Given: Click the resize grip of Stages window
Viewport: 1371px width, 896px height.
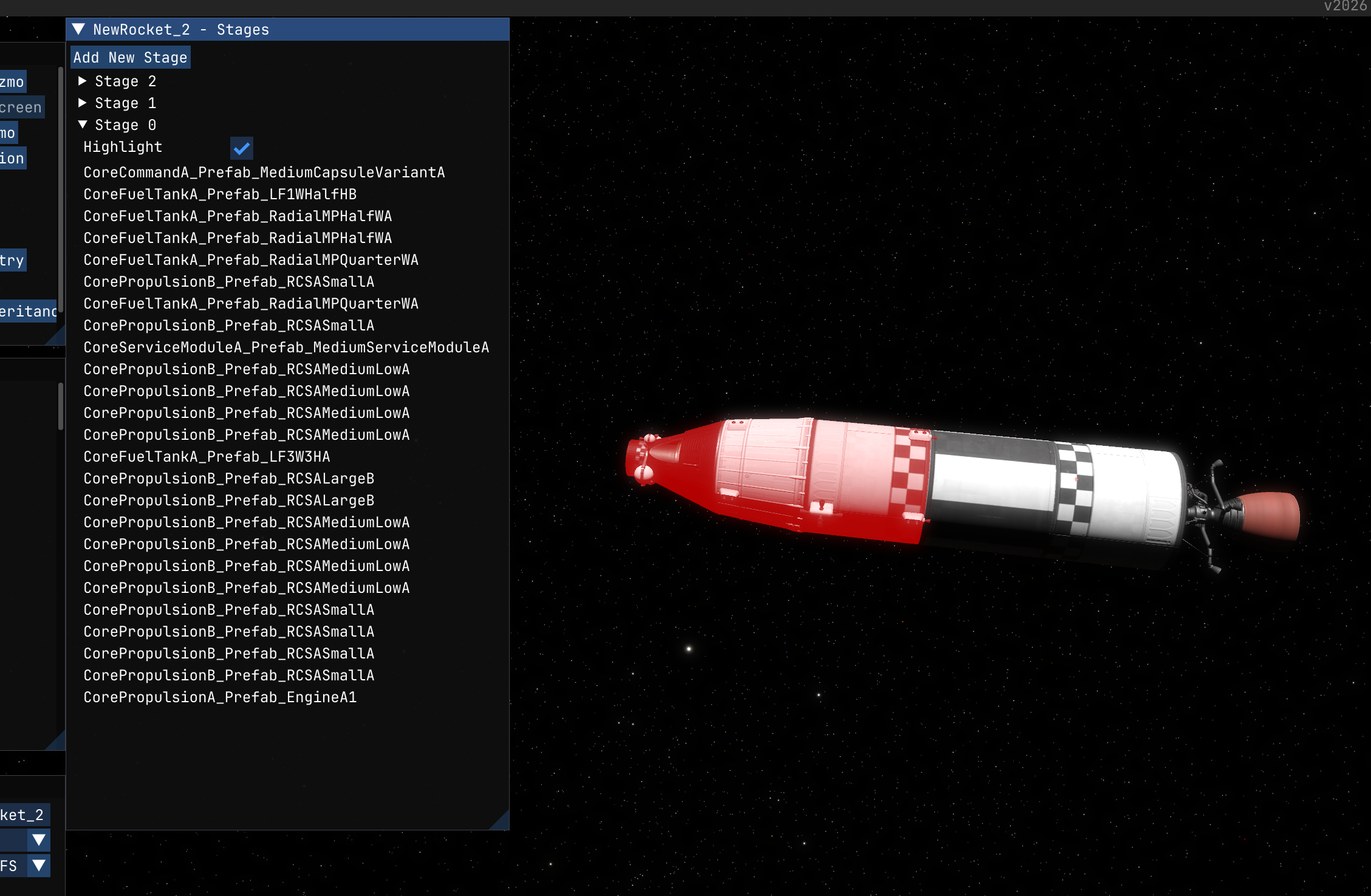Looking at the screenshot, I should coord(501,822).
